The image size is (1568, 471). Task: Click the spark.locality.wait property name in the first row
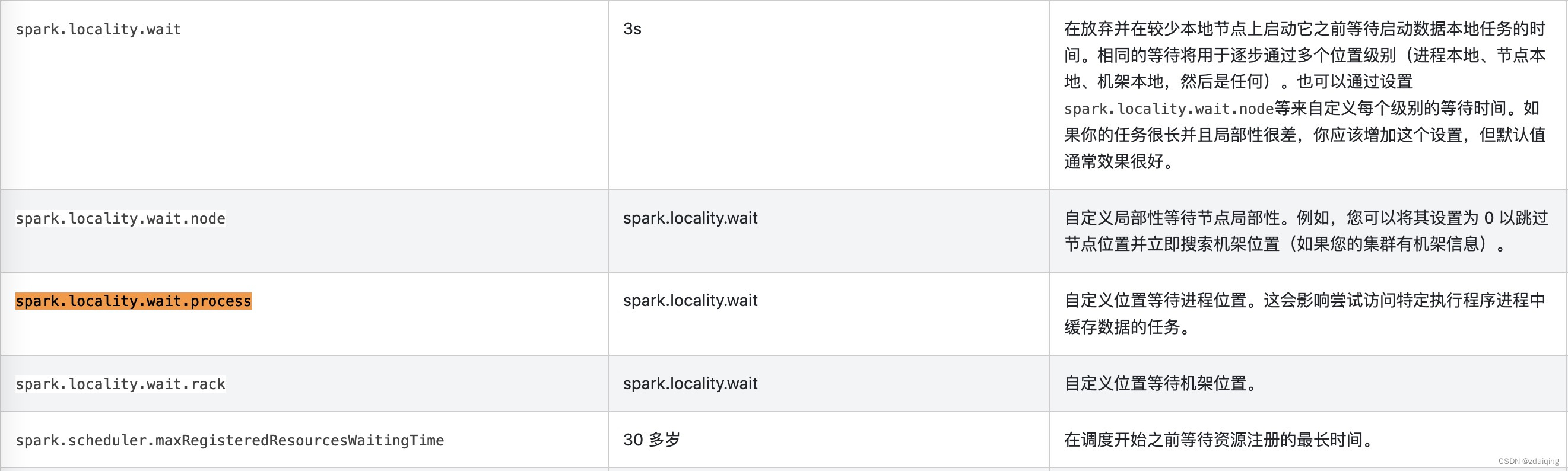click(x=98, y=29)
